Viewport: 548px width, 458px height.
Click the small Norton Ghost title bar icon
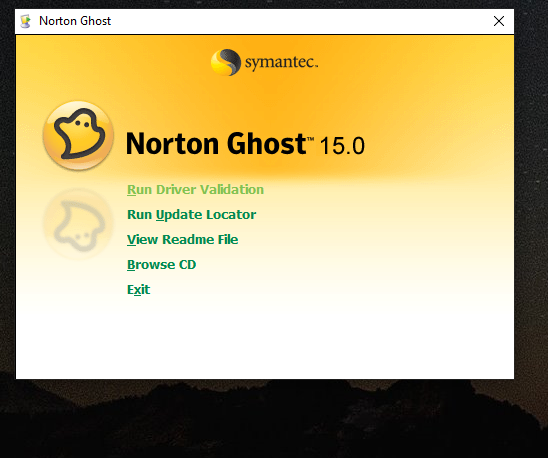pyautogui.click(x=26, y=21)
